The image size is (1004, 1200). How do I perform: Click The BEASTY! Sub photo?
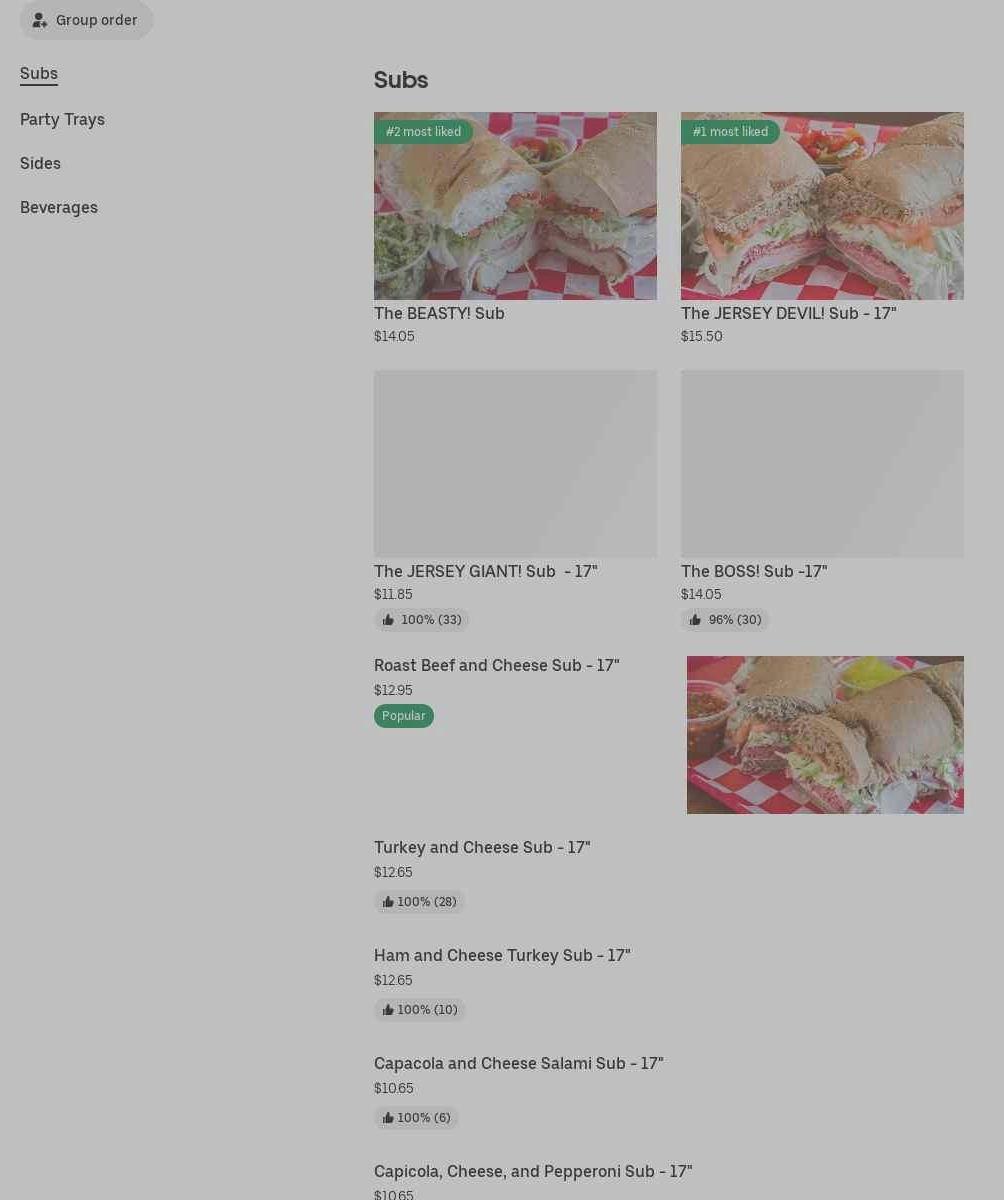pos(515,206)
